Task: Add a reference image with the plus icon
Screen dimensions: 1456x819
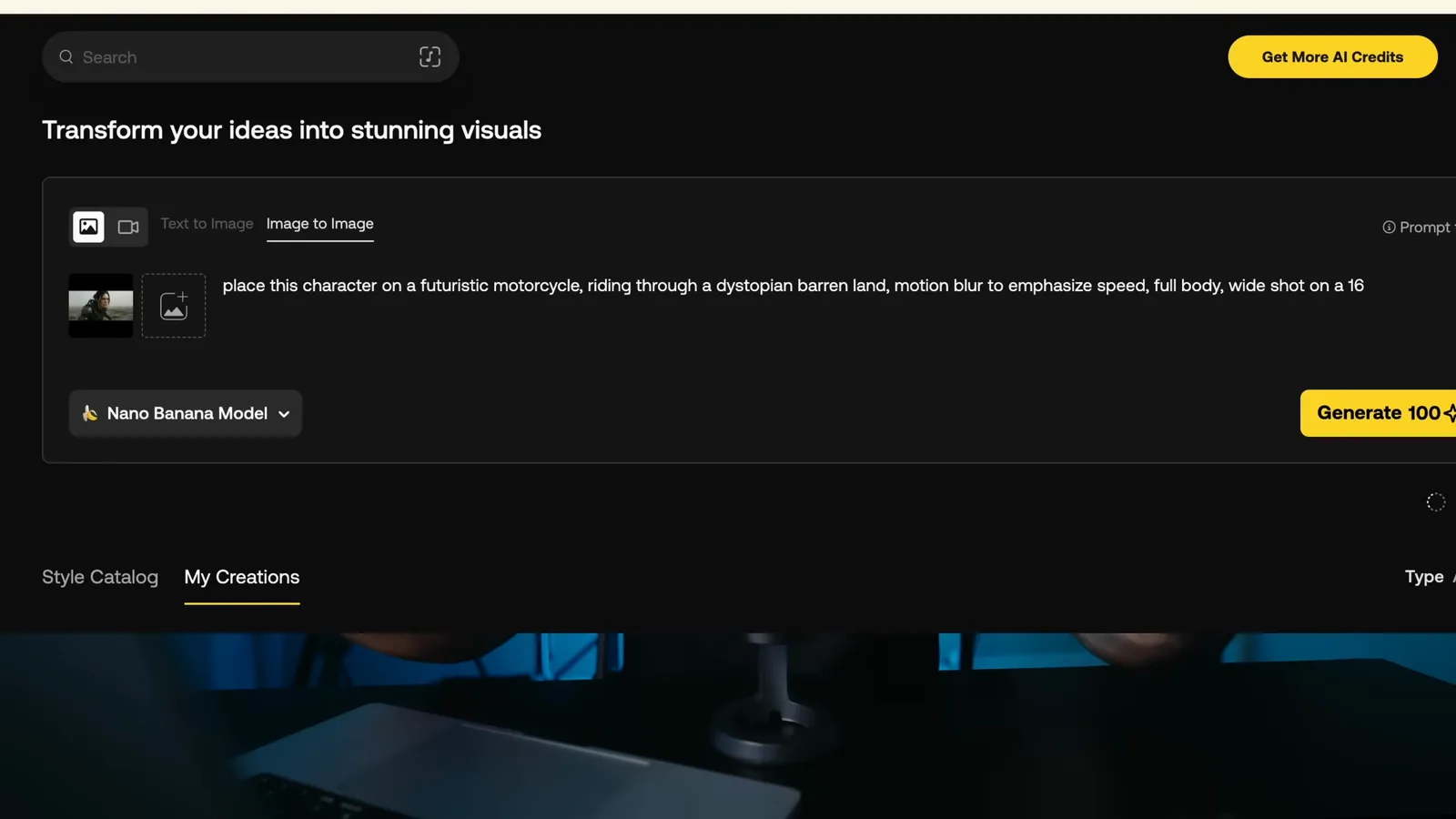Action: pos(174,306)
